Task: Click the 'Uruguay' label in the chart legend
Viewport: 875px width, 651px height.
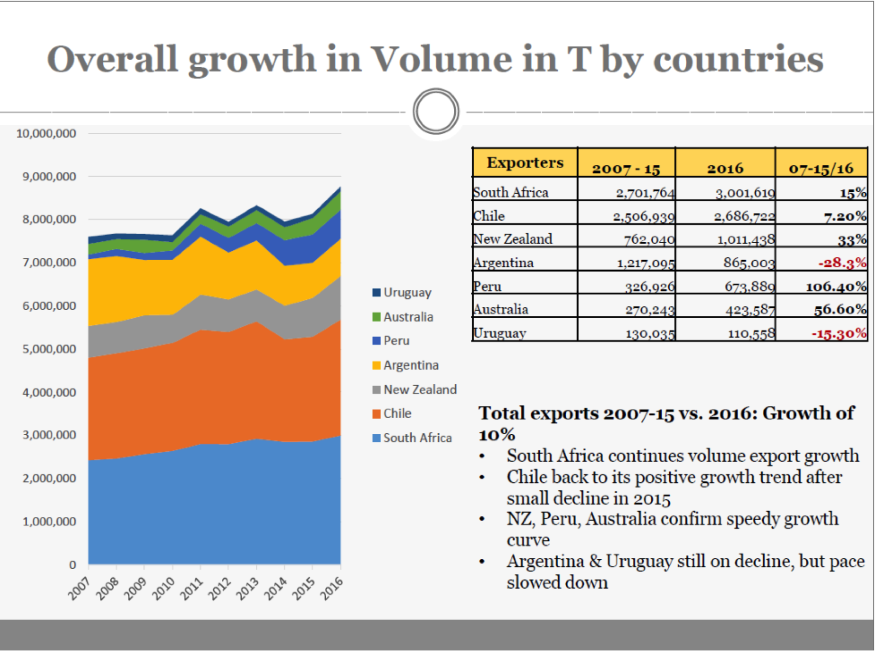Action: click(407, 293)
